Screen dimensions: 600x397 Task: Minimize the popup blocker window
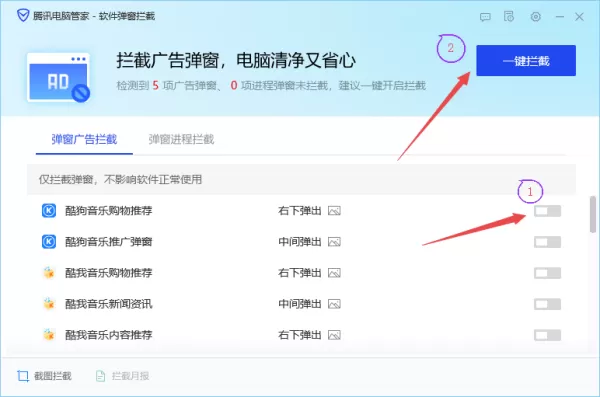[560, 17]
